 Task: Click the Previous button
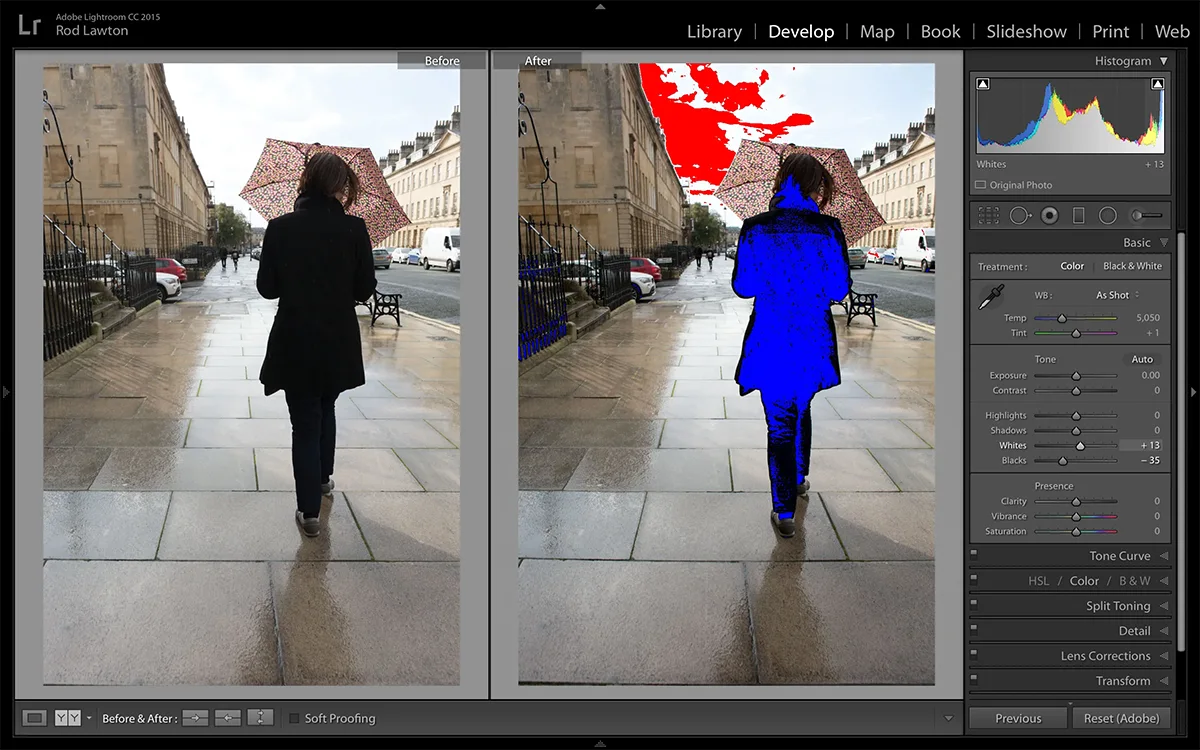[1018, 718]
